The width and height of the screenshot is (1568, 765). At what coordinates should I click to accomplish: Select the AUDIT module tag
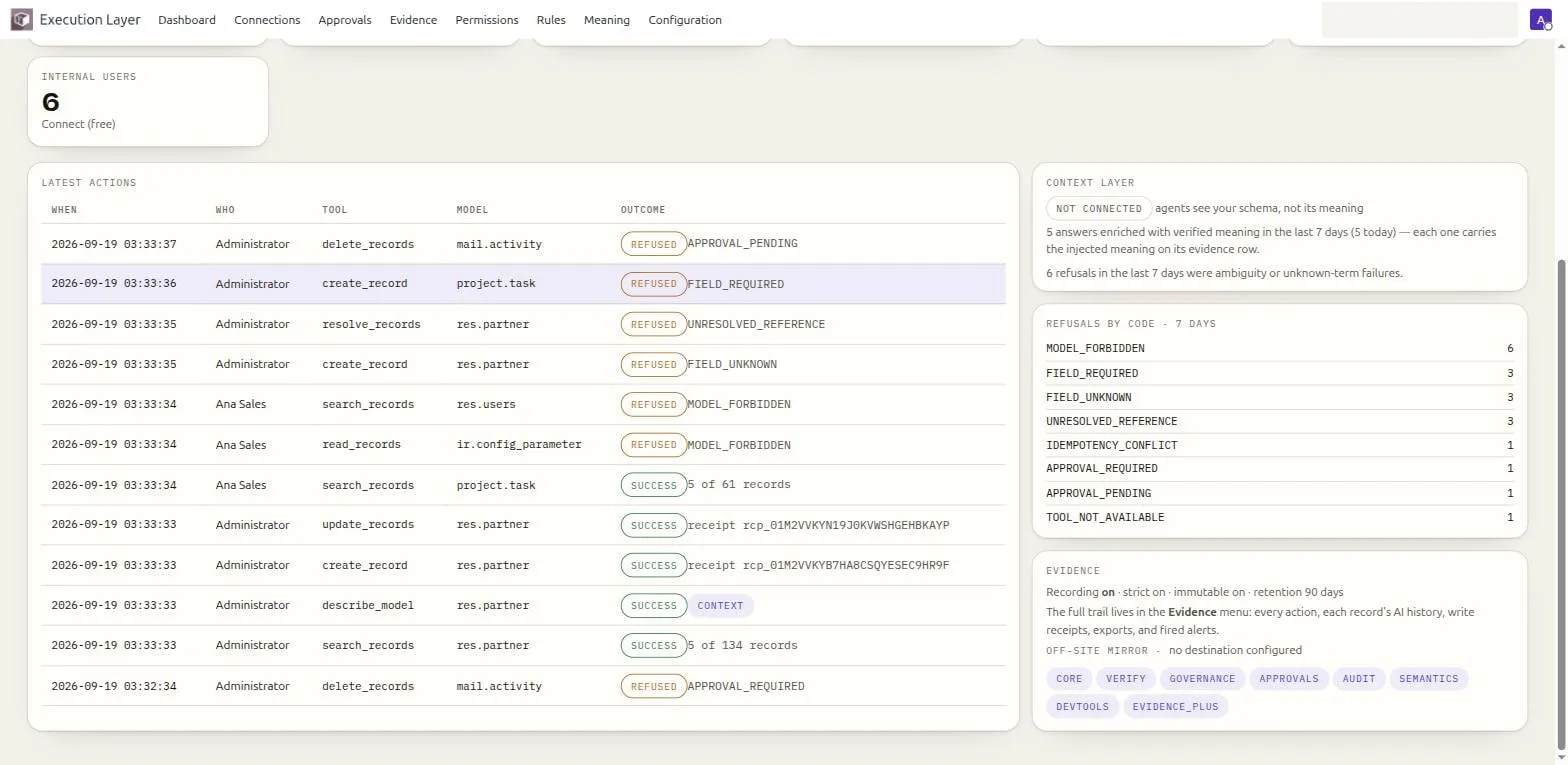(x=1359, y=679)
